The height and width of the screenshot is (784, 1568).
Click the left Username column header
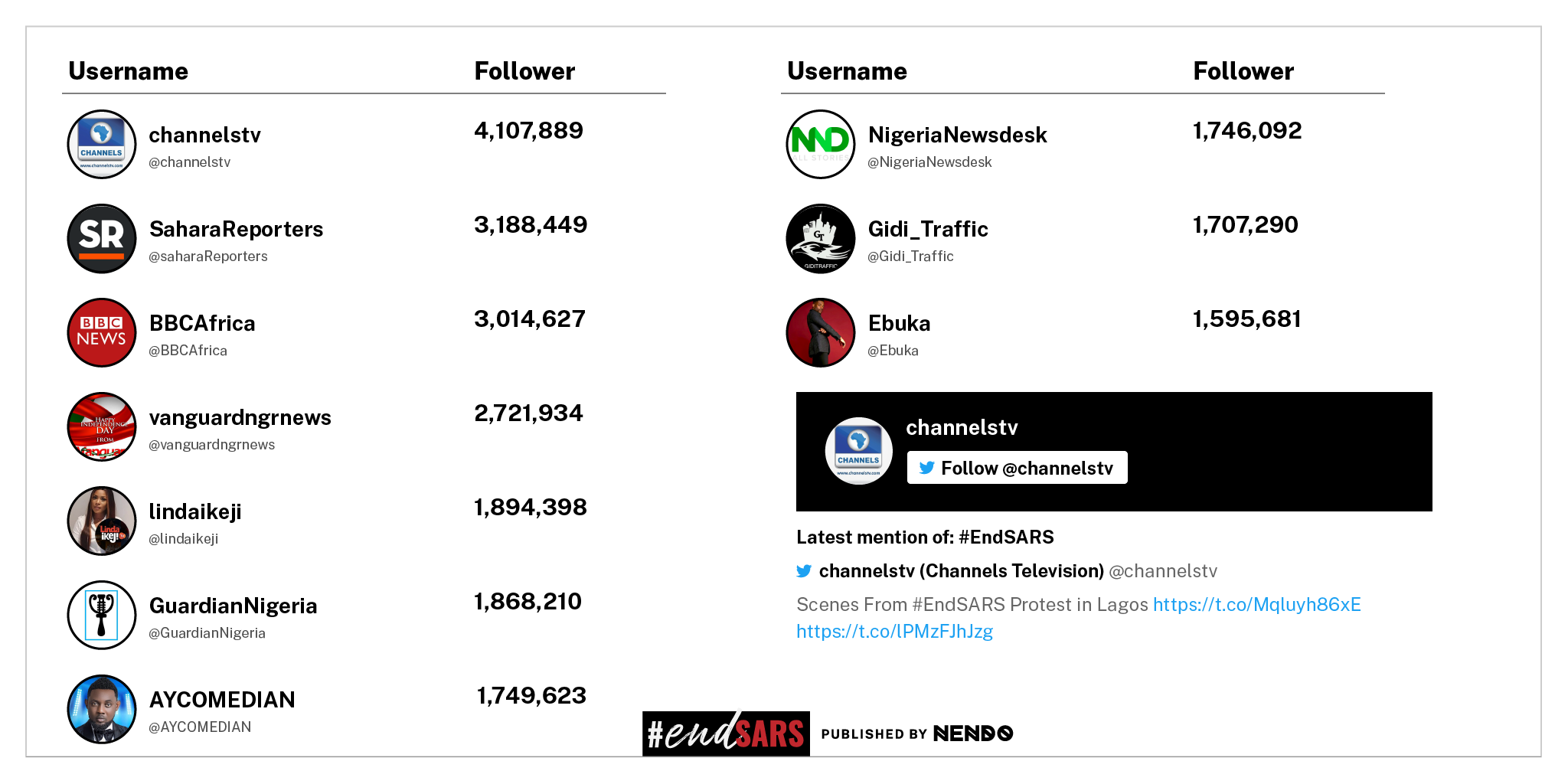(x=128, y=71)
